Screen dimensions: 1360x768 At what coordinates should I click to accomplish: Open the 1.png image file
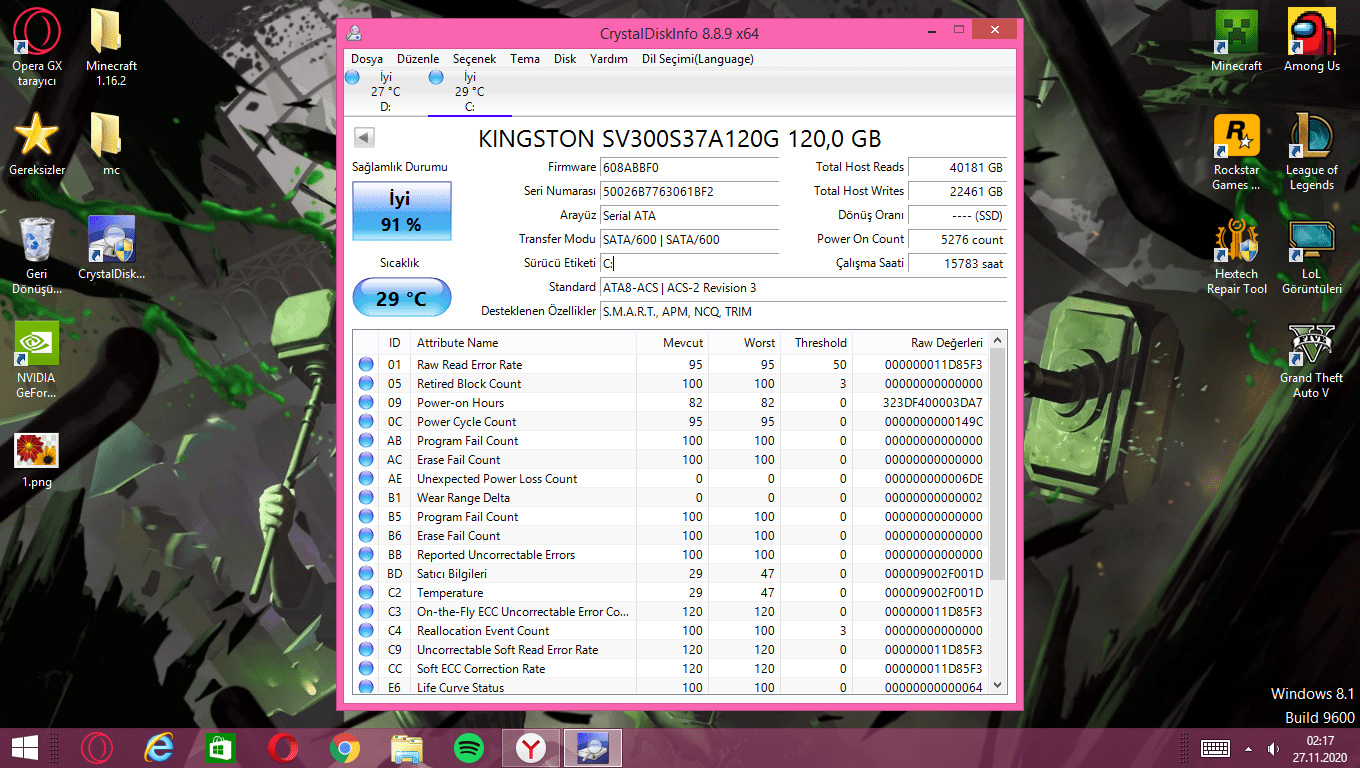pyautogui.click(x=37, y=460)
